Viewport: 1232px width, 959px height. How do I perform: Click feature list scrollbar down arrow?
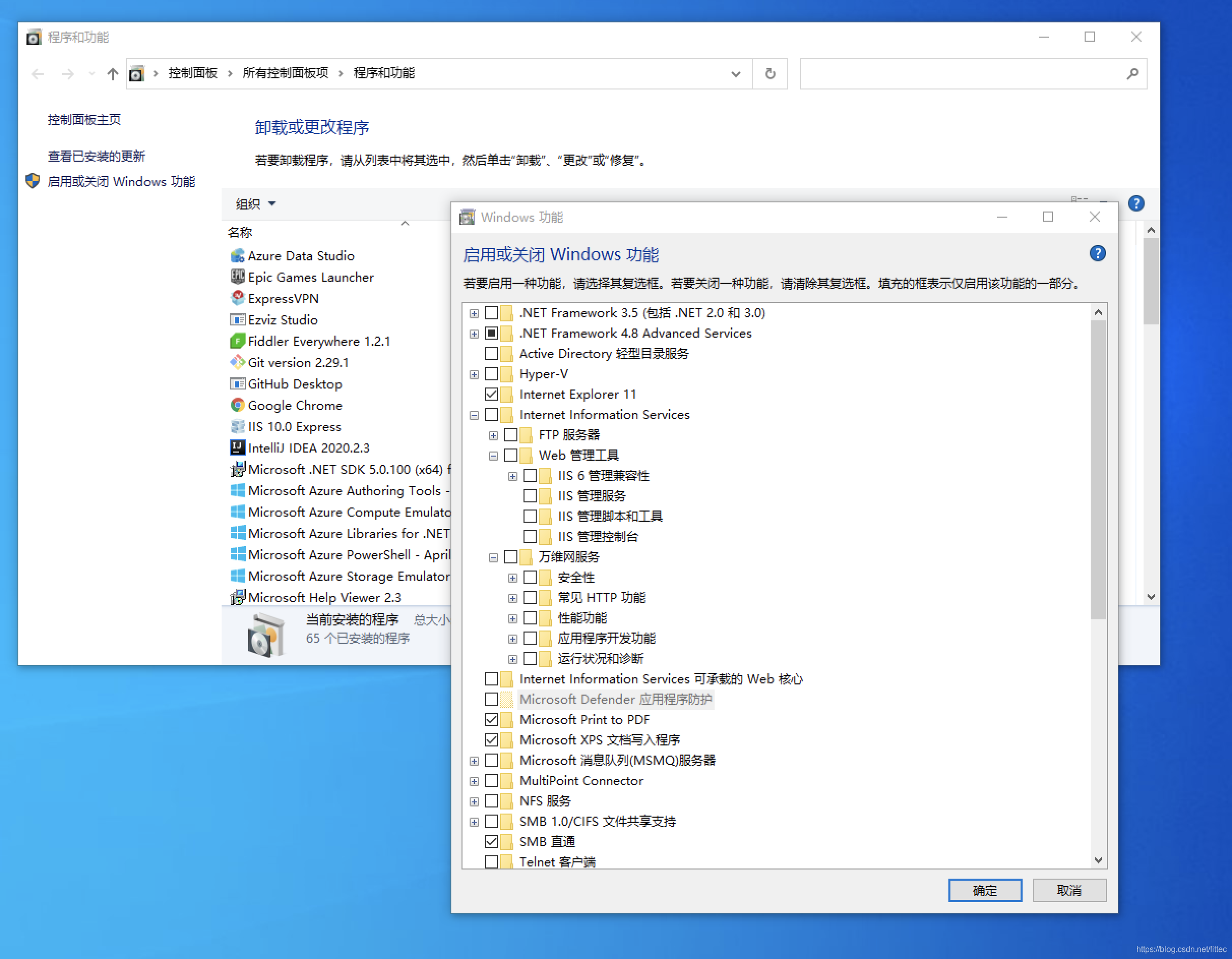[1098, 861]
